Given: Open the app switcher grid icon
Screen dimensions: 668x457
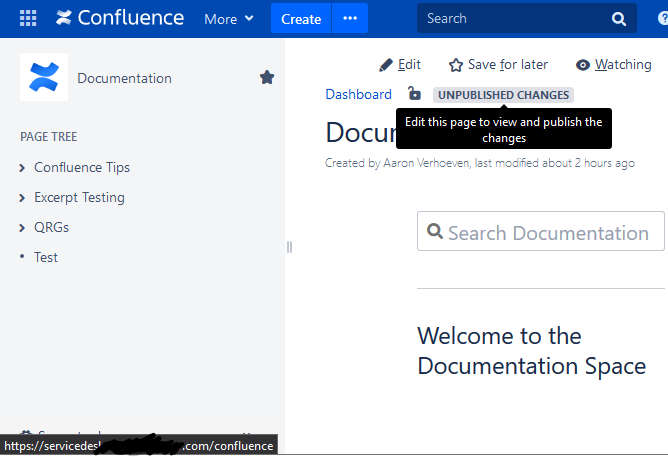Looking at the screenshot, I should point(28,18).
